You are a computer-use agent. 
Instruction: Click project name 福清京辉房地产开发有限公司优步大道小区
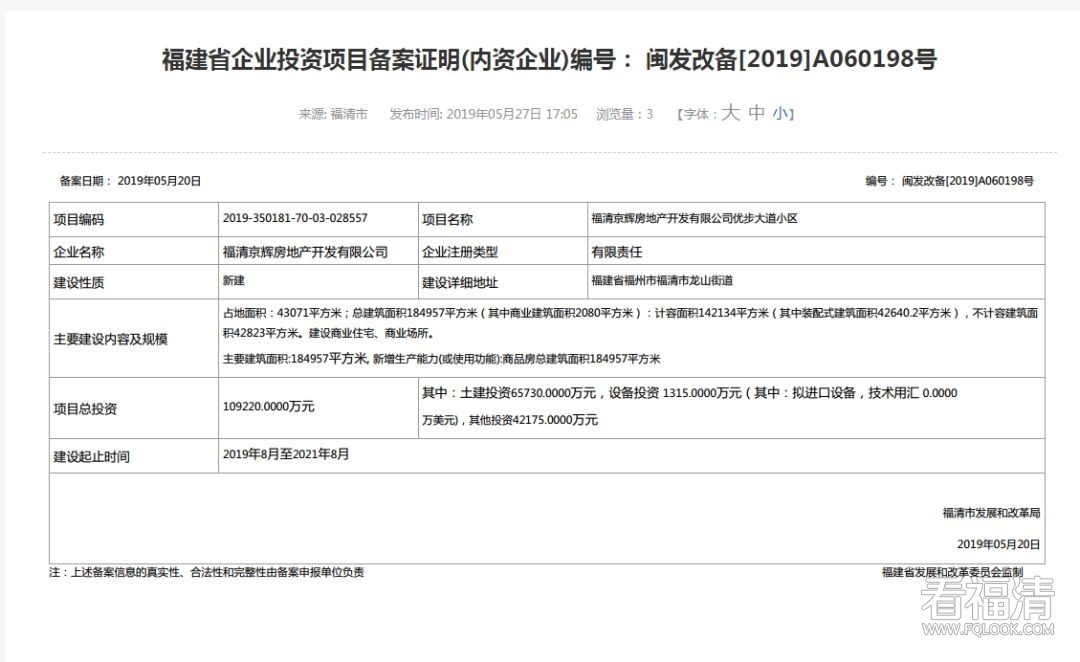point(694,218)
